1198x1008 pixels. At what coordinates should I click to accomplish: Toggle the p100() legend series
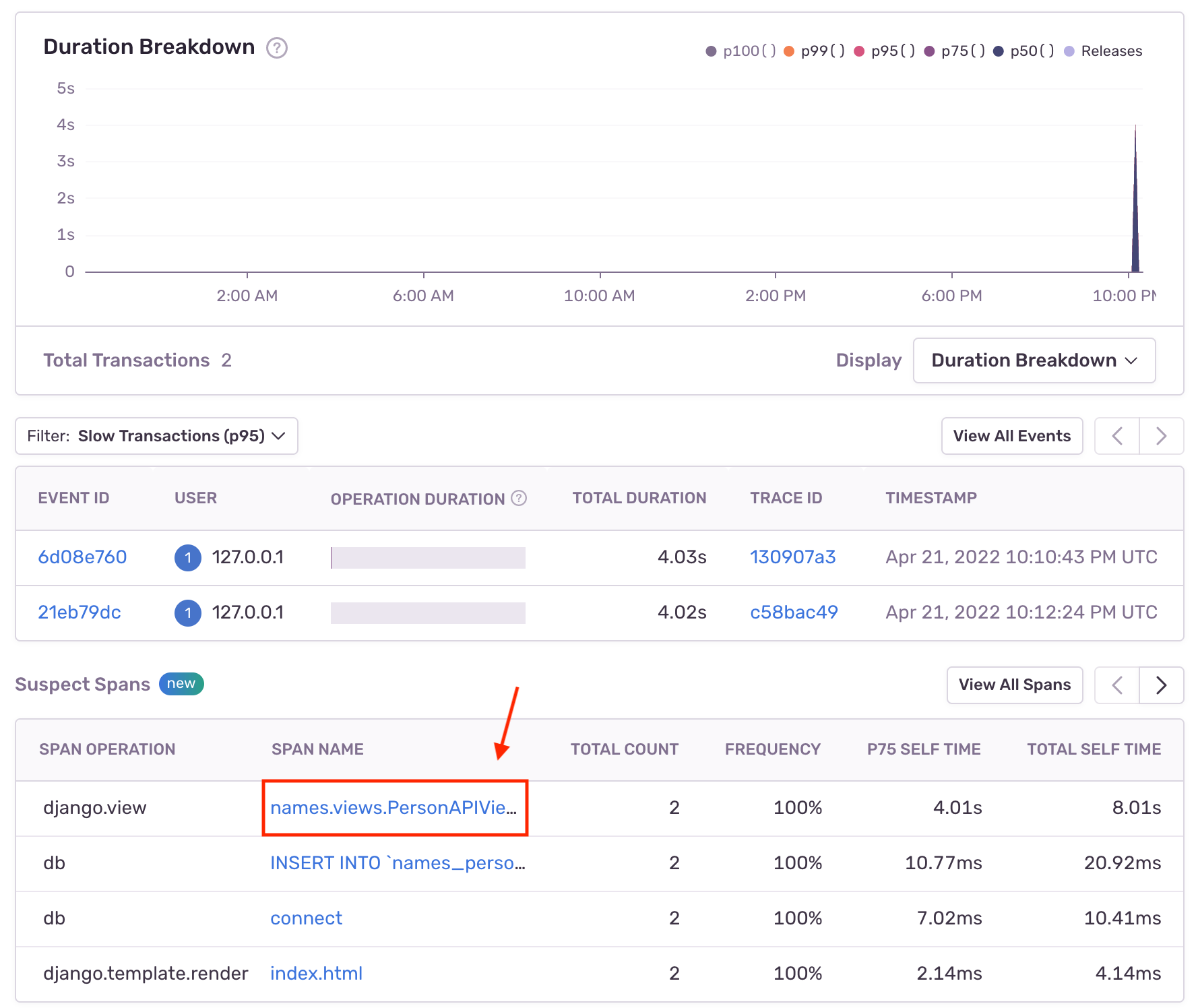[x=741, y=51]
